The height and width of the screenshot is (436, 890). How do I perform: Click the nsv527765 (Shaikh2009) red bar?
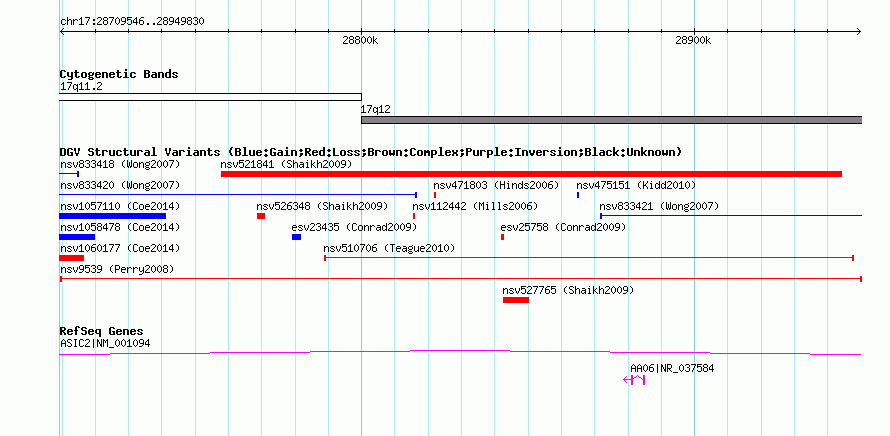(x=516, y=300)
